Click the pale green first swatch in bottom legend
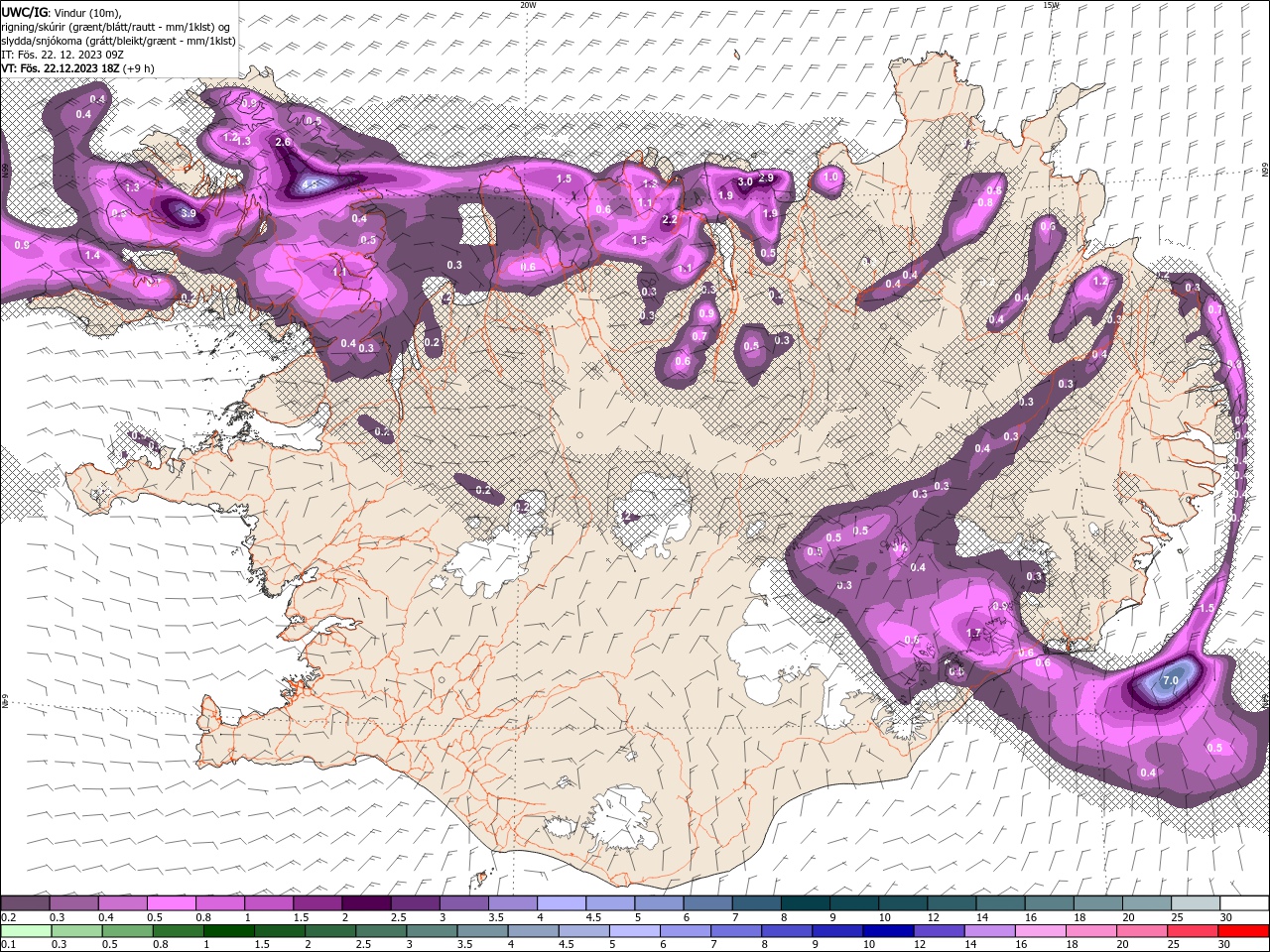The width and height of the screenshot is (1270, 952). click(25, 931)
